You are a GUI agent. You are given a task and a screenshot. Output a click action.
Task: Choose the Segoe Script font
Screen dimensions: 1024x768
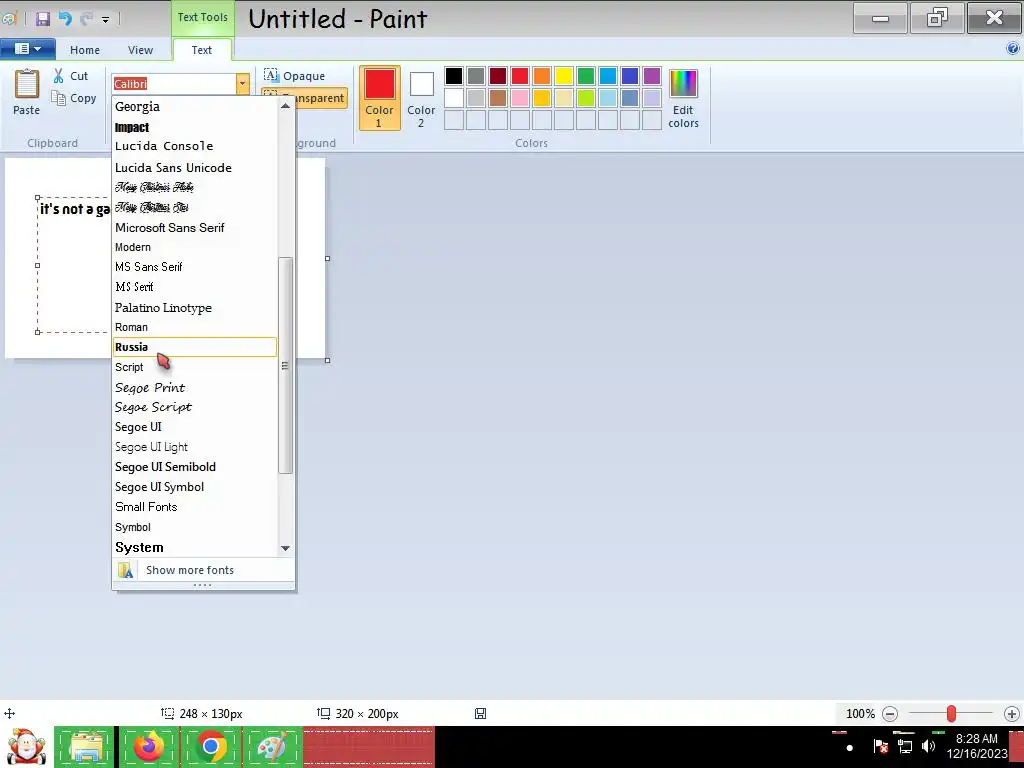(x=195, y=408)
